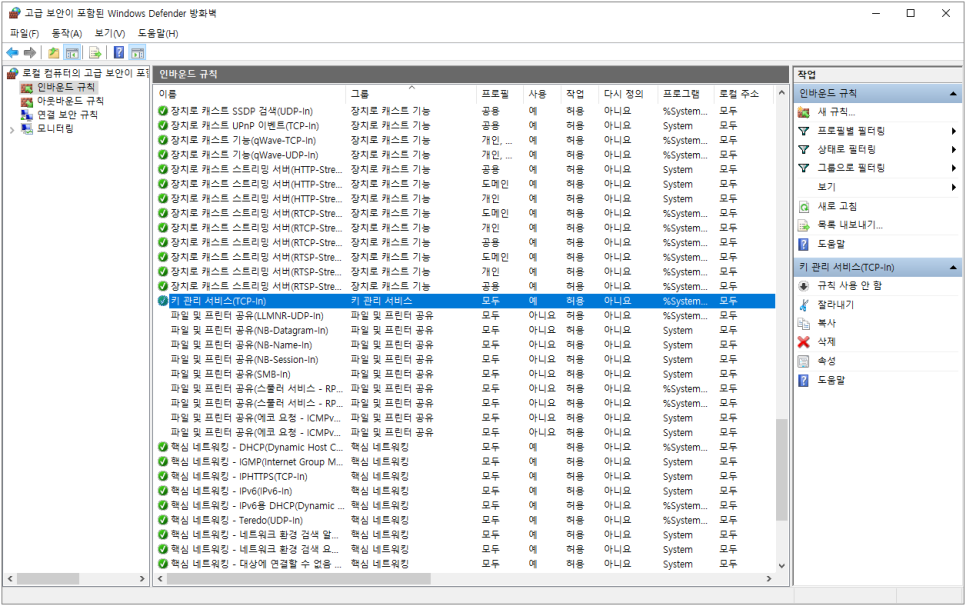Click the green check icon of 핵심 네트워킹 - Teredo(UDP-In)
This screenshot has height=606, width=966.
point(163,520)
